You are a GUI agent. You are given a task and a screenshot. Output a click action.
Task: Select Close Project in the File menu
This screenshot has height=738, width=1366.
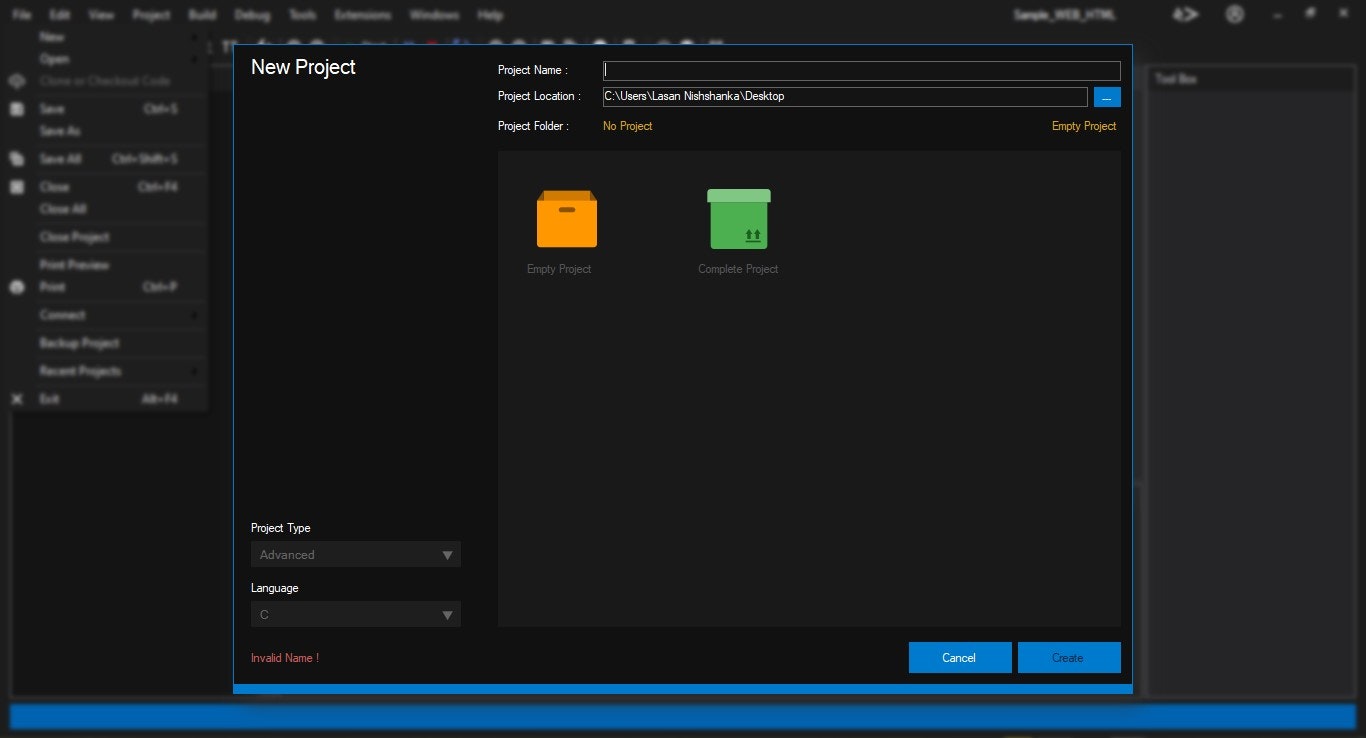(74, 237)
